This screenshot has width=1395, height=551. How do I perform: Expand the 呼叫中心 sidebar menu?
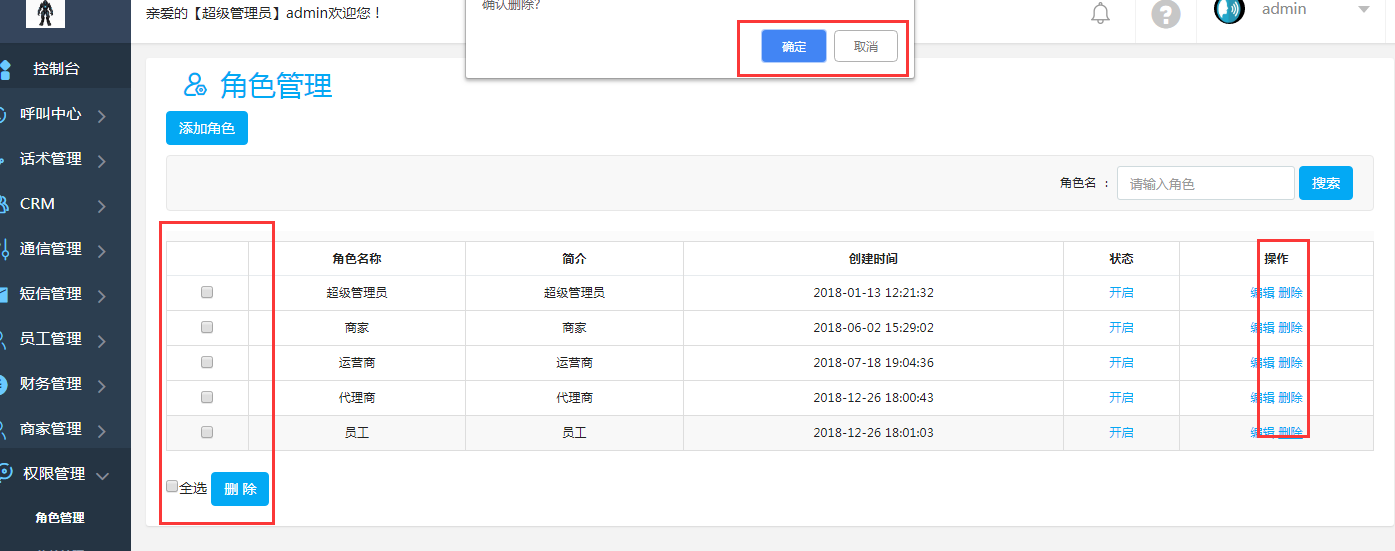coord(102,116)
